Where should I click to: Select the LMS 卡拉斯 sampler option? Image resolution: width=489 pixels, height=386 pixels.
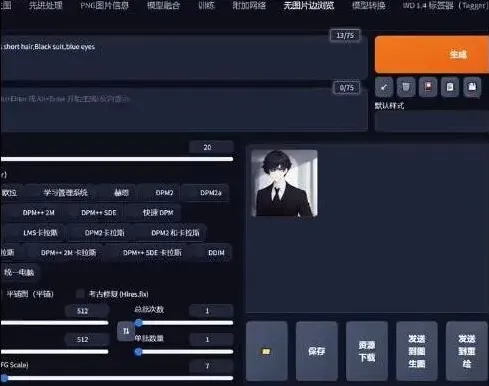click(x=36, y=233)
